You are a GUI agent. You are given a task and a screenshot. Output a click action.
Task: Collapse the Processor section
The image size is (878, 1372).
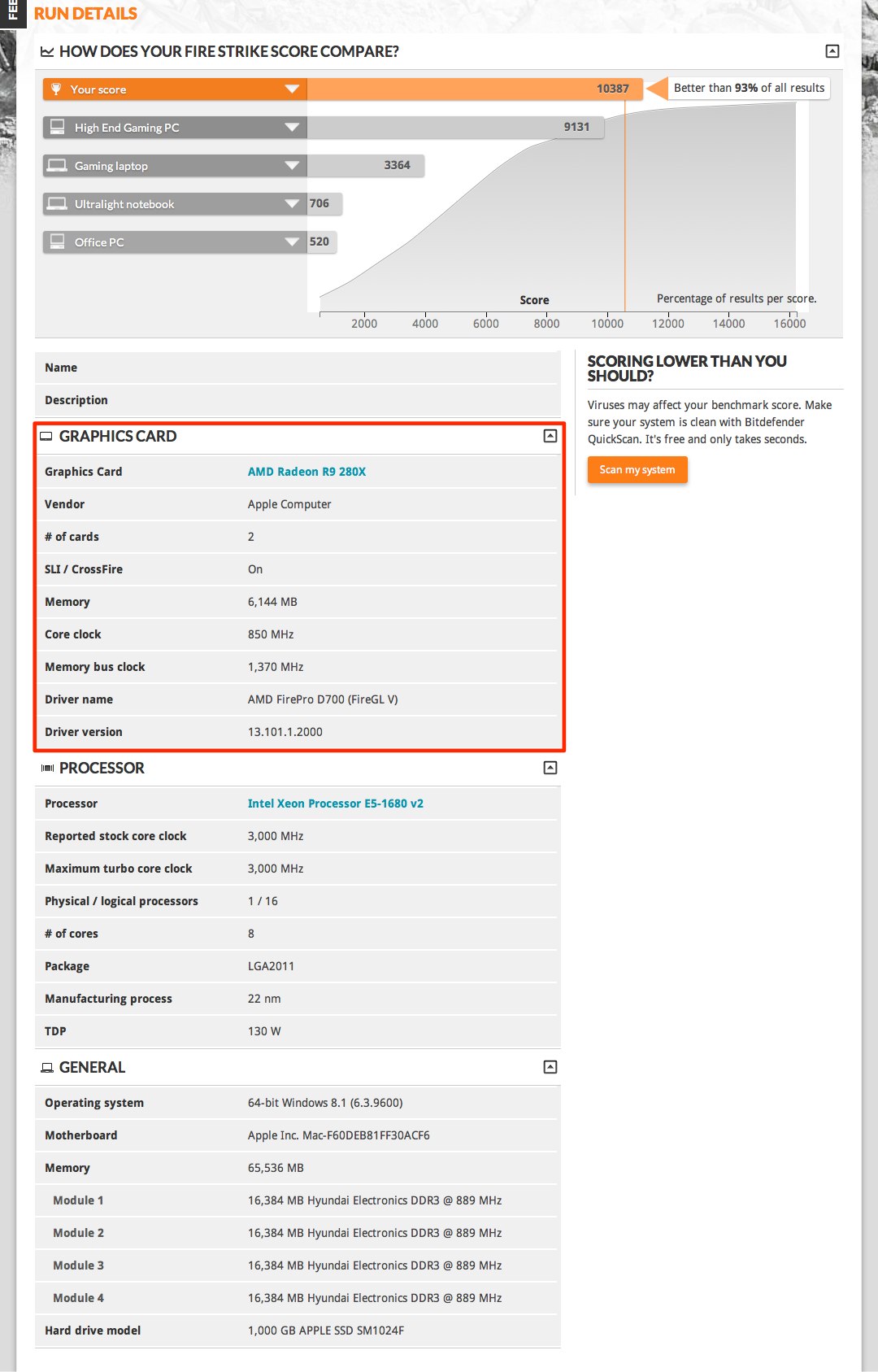click(x=550, y=768)
